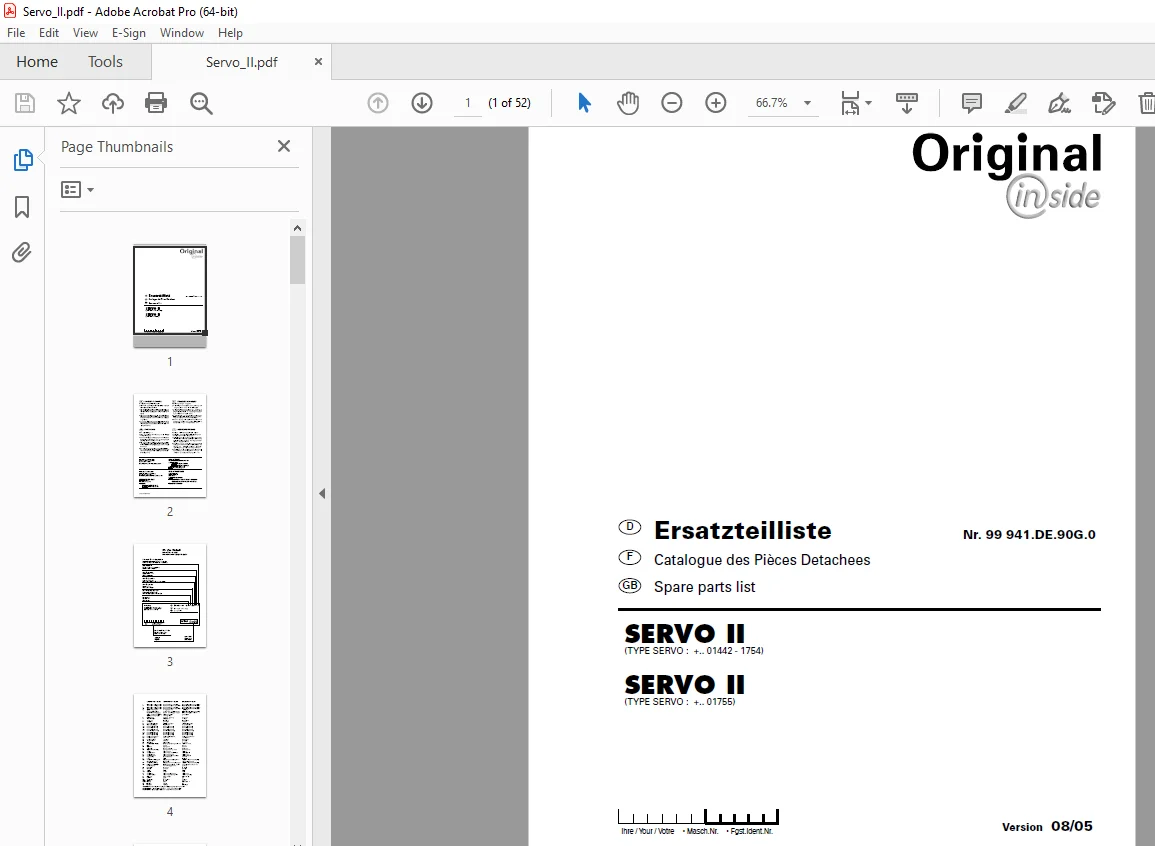
Task: Open Page Thumbnails sidebar icon
Action: click(23, 160)
